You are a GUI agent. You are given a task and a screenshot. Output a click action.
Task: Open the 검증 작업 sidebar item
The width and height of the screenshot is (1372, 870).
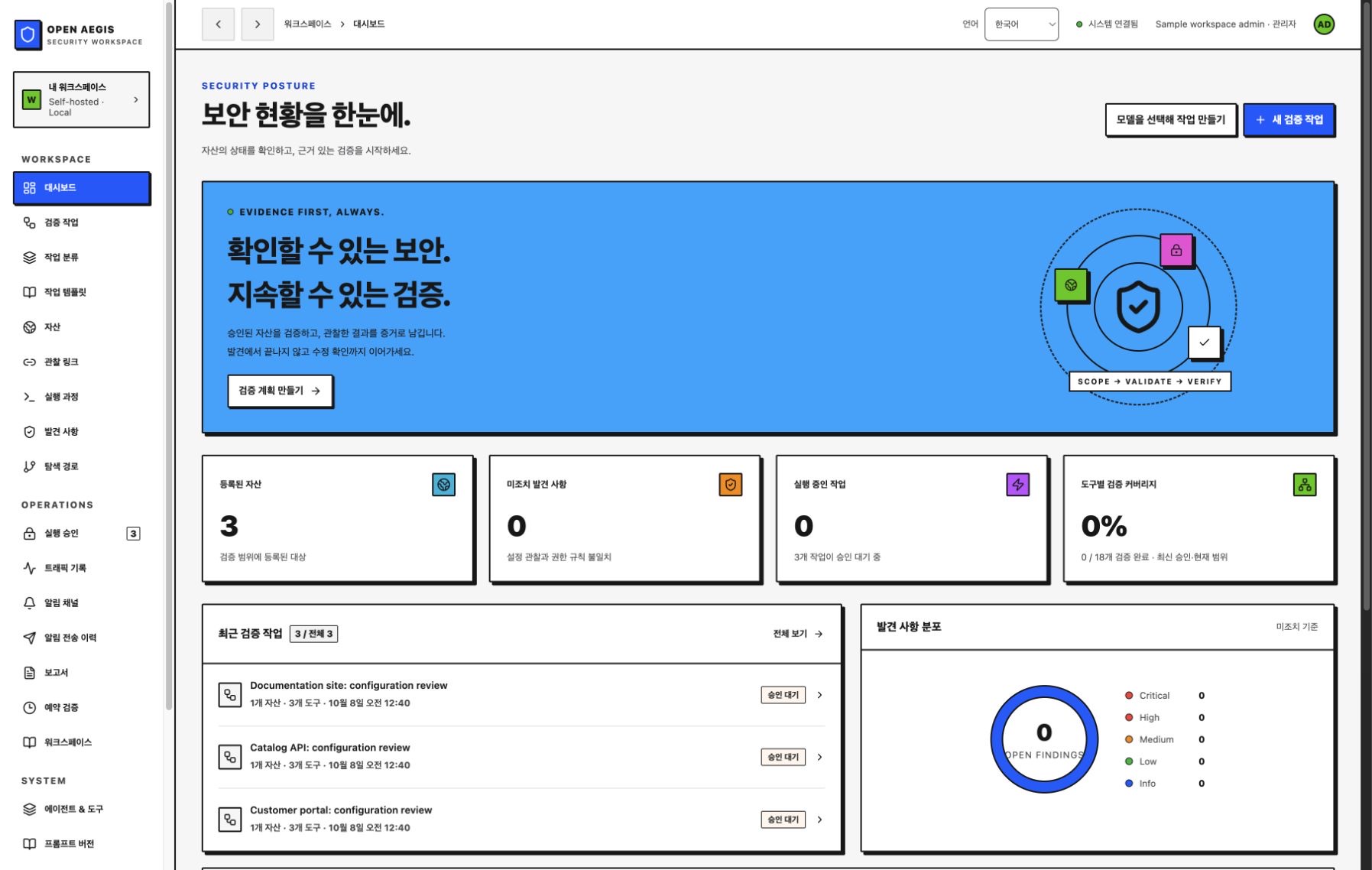point(82,222)
